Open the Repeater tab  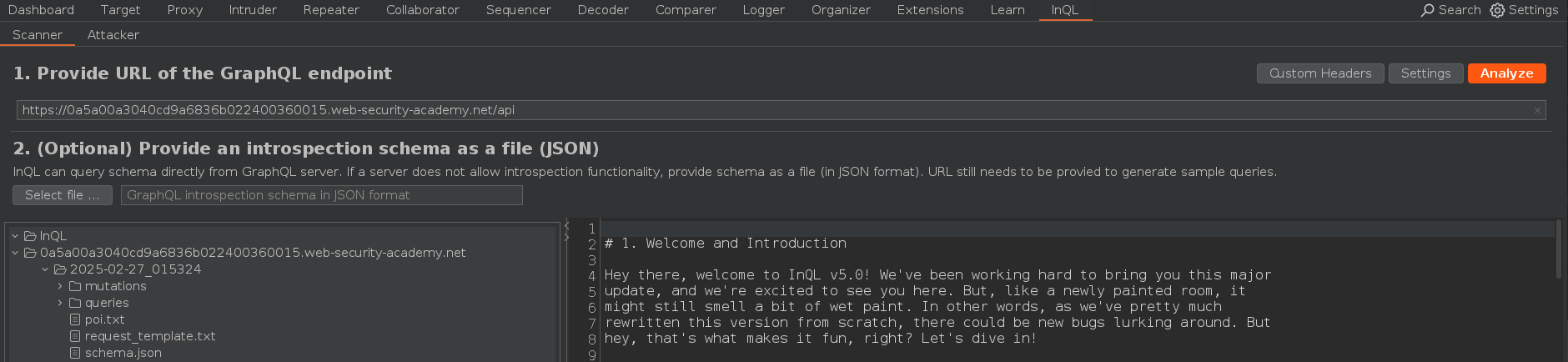pos(331,10)
